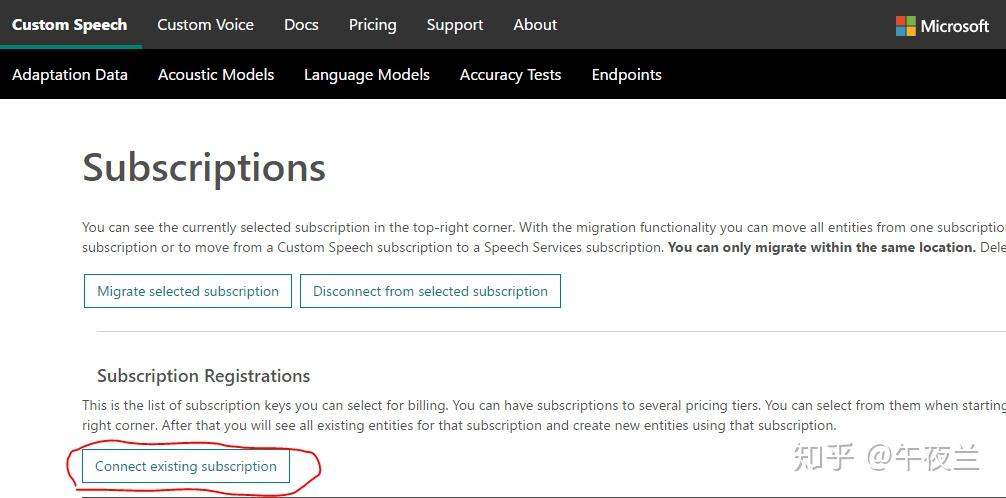Open the Support menu item
Screen dimensions: 1006x498
[x=454, y=25]
